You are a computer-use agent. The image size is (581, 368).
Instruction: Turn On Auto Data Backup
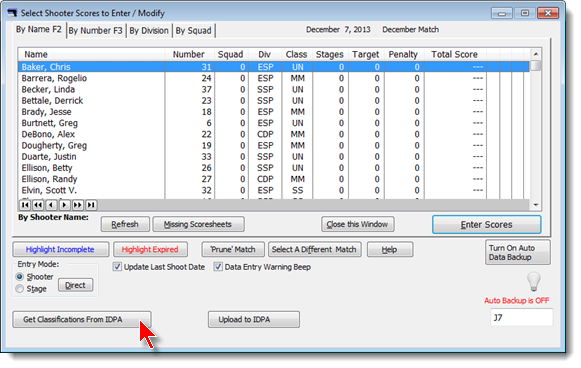pyautogui.click(x=518, y=252)
